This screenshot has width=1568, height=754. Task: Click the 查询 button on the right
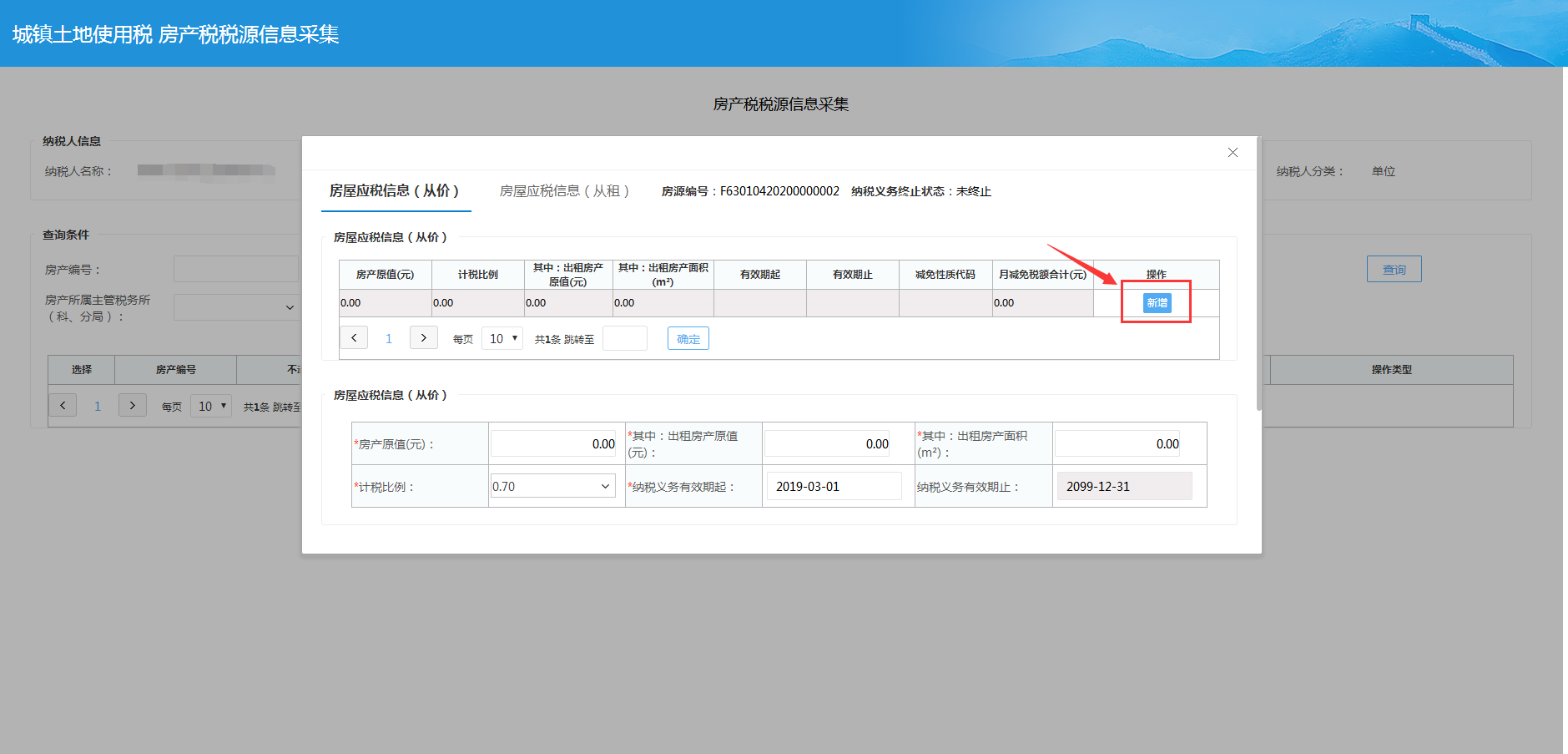click(x=1394, y=268)
